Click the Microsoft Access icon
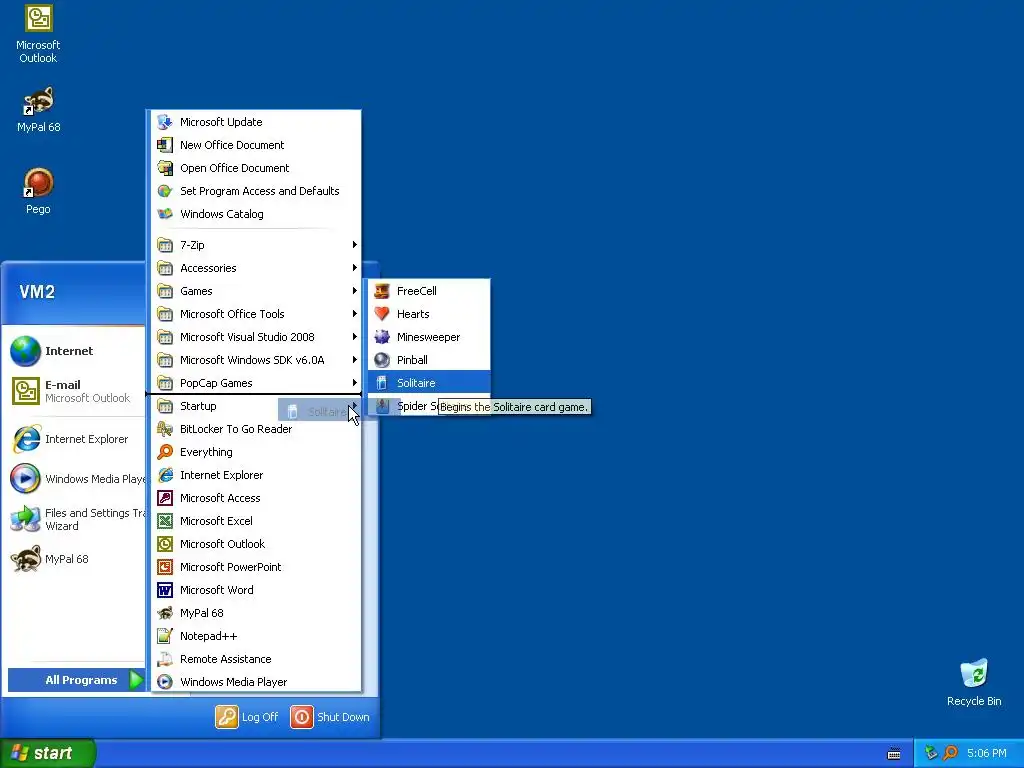1024x768 pixels. tap(165, 498)
